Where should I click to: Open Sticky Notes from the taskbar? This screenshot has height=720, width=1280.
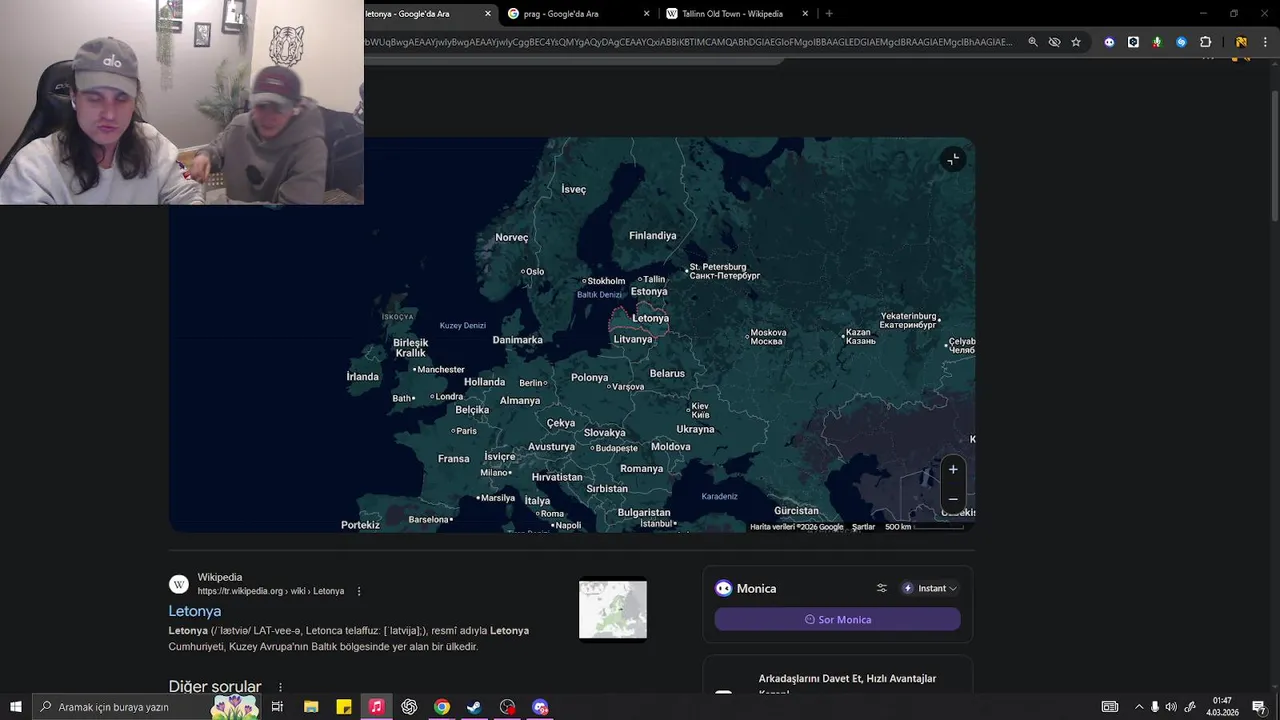tap(344, 707)
